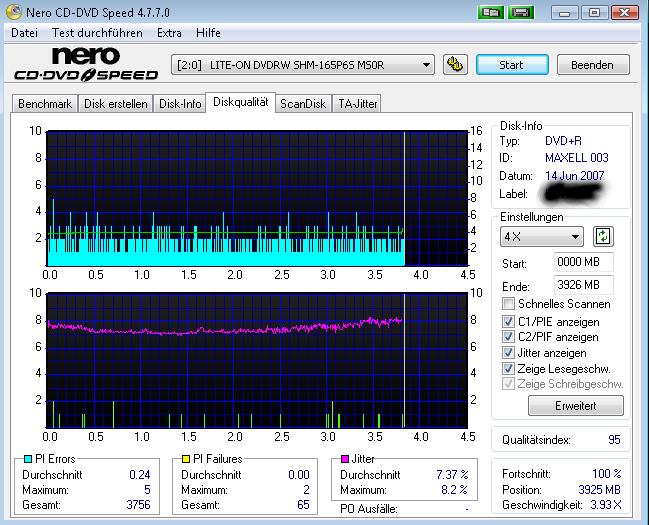
Task: Click the green refresh icon beside speed dropdown
Action: 603,237
